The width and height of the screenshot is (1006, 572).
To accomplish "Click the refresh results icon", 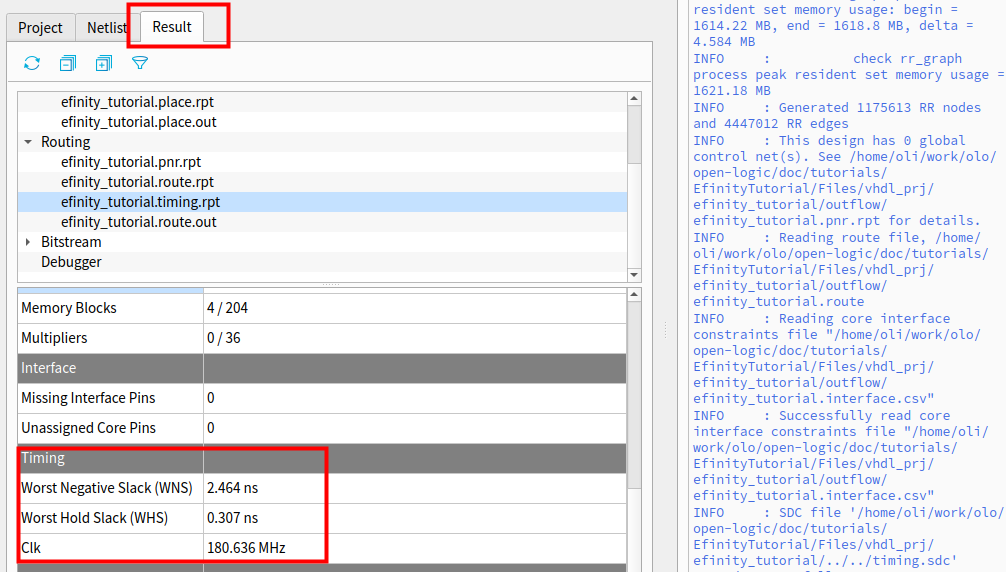I will (x=32, y=63).
